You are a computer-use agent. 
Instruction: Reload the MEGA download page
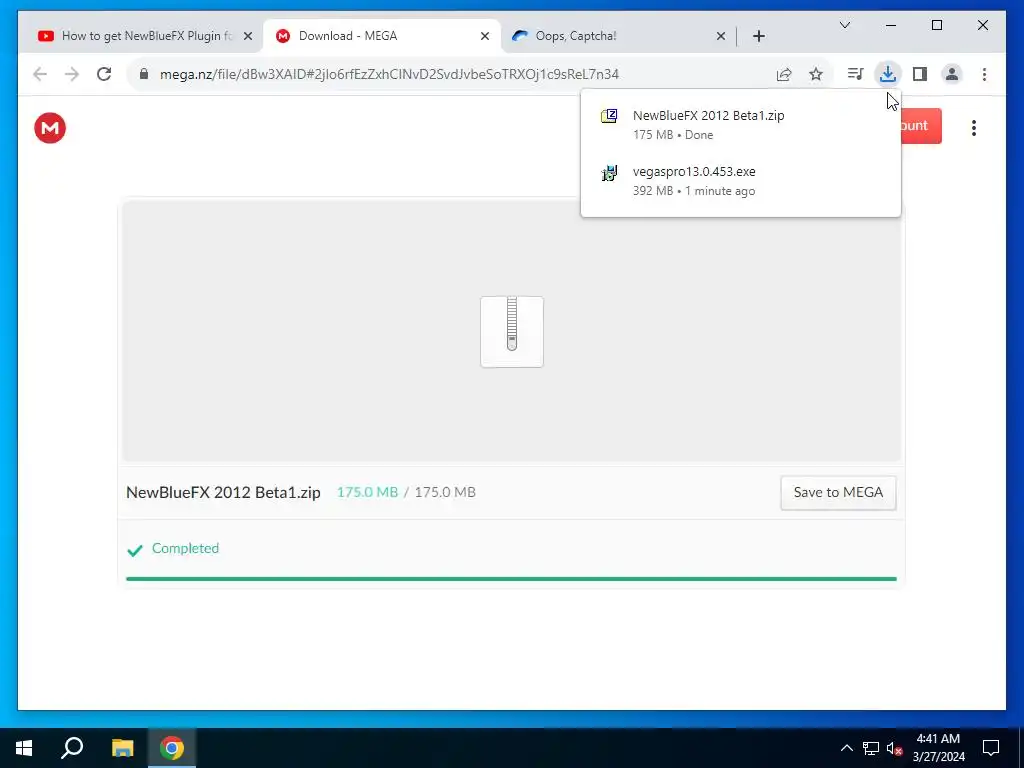(104, 74)
